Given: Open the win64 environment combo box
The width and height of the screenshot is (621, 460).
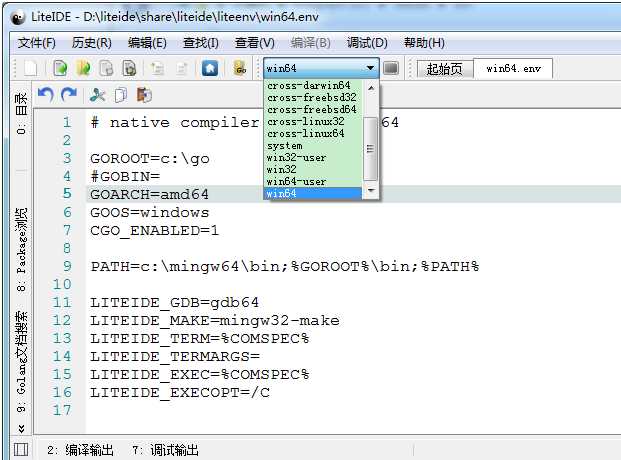Looking at the screenshot, I should (x=321, y=68).
